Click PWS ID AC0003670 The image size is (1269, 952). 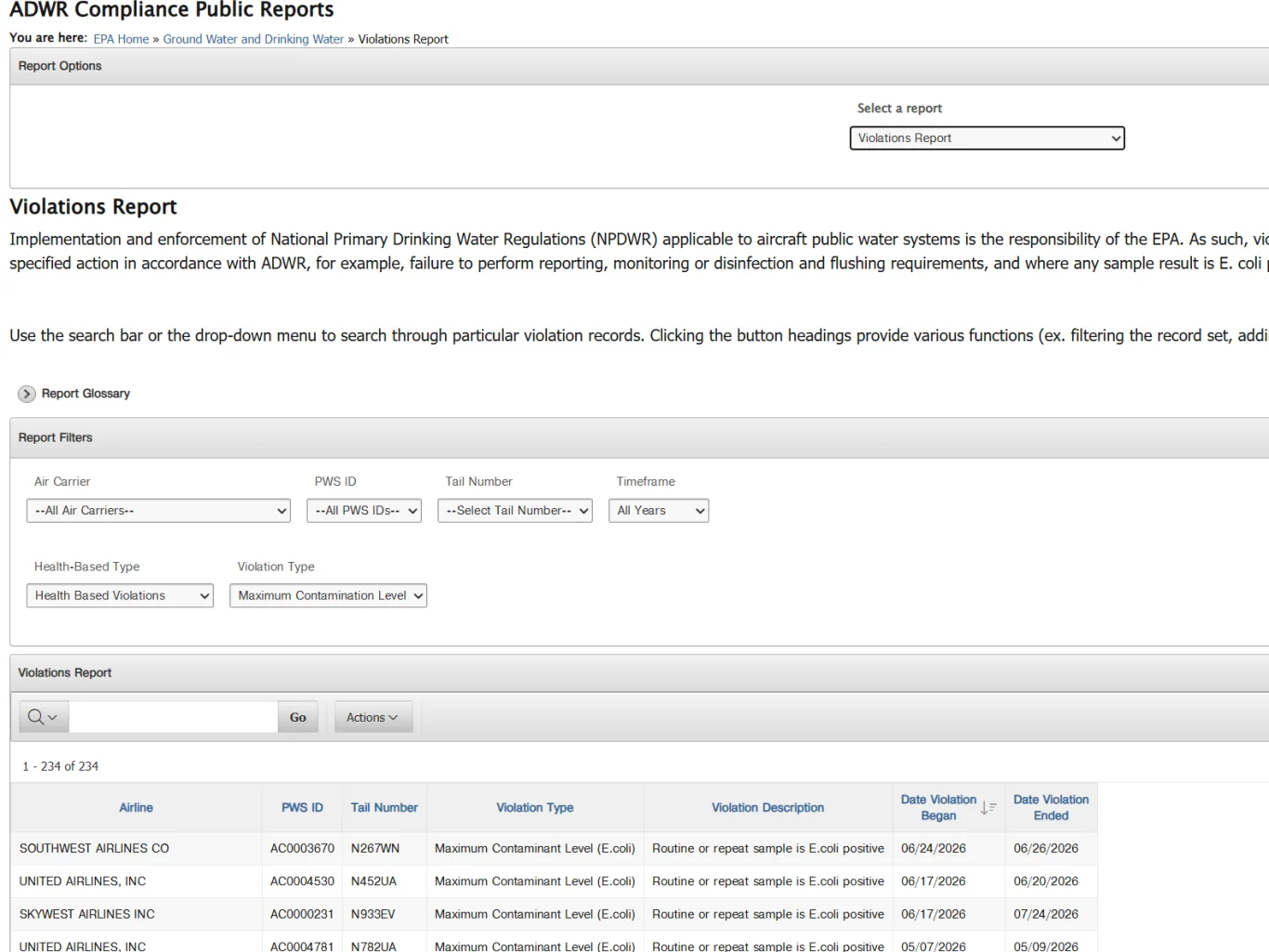pos(302,849)
